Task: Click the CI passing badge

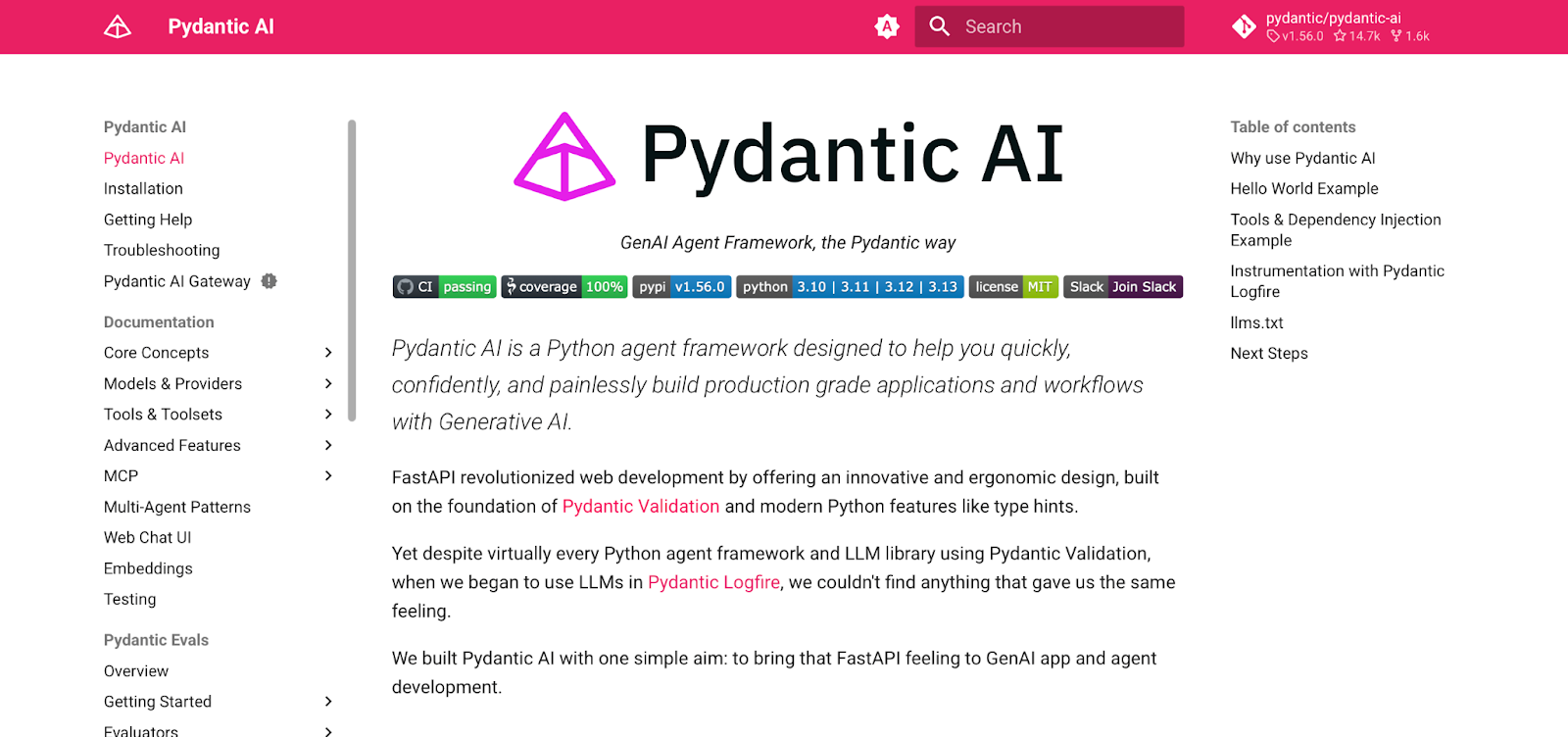Action: coord(445,287)
